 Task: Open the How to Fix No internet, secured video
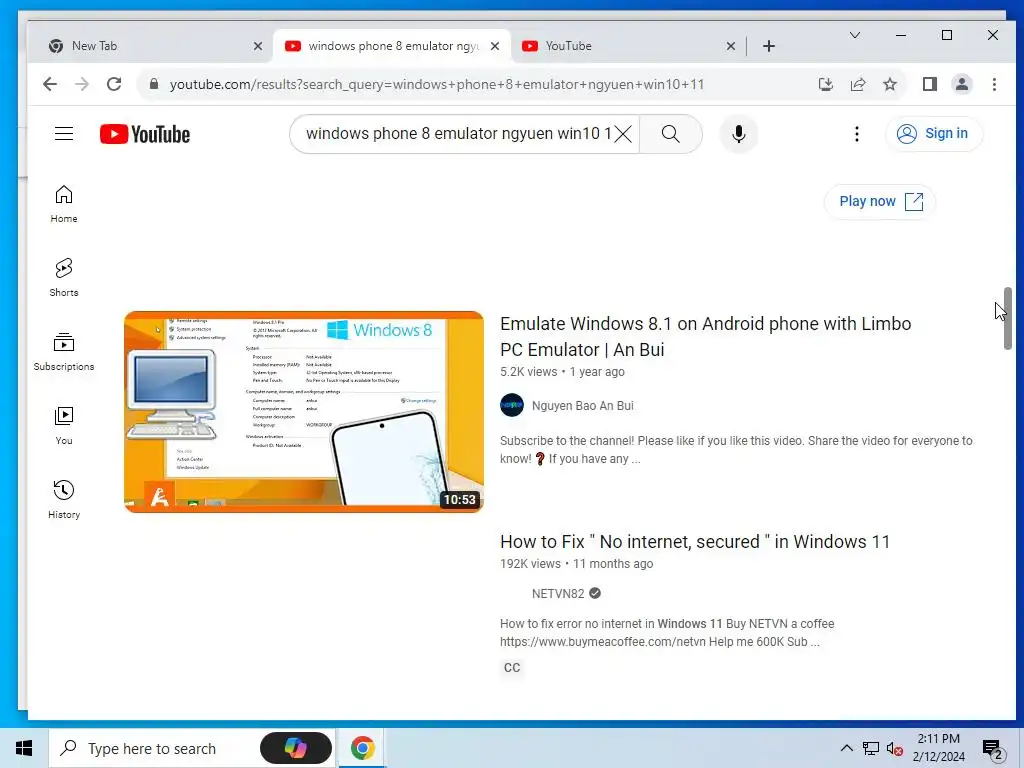click(x=695, y=541)
